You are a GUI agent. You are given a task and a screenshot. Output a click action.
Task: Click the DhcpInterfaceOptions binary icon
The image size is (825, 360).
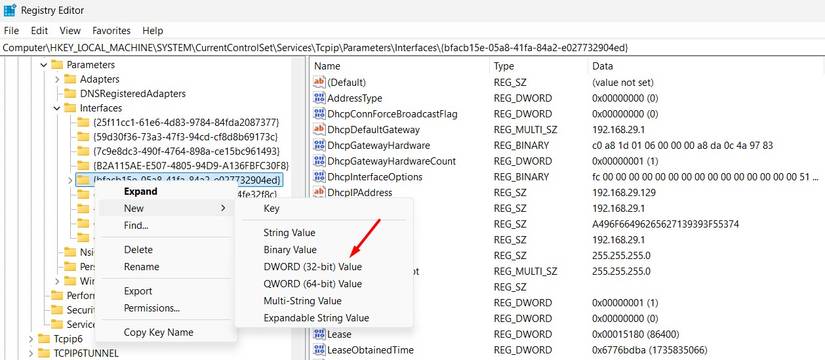(x=319, y=177)
